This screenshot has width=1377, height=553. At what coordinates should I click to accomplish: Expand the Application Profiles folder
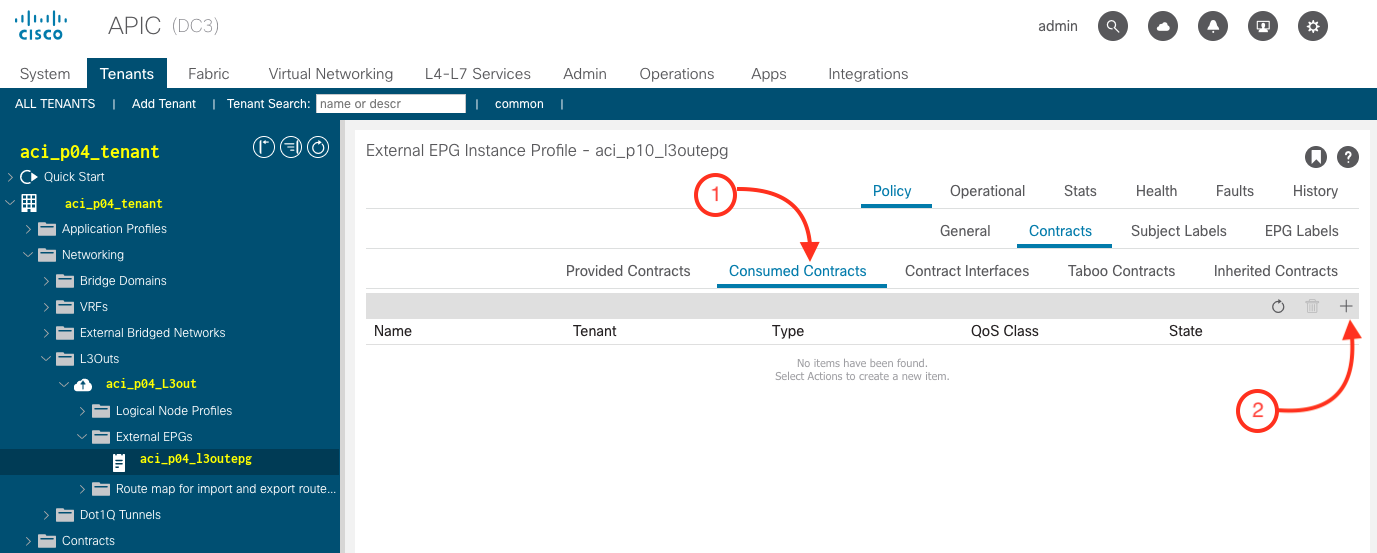(x=29, y=229)
